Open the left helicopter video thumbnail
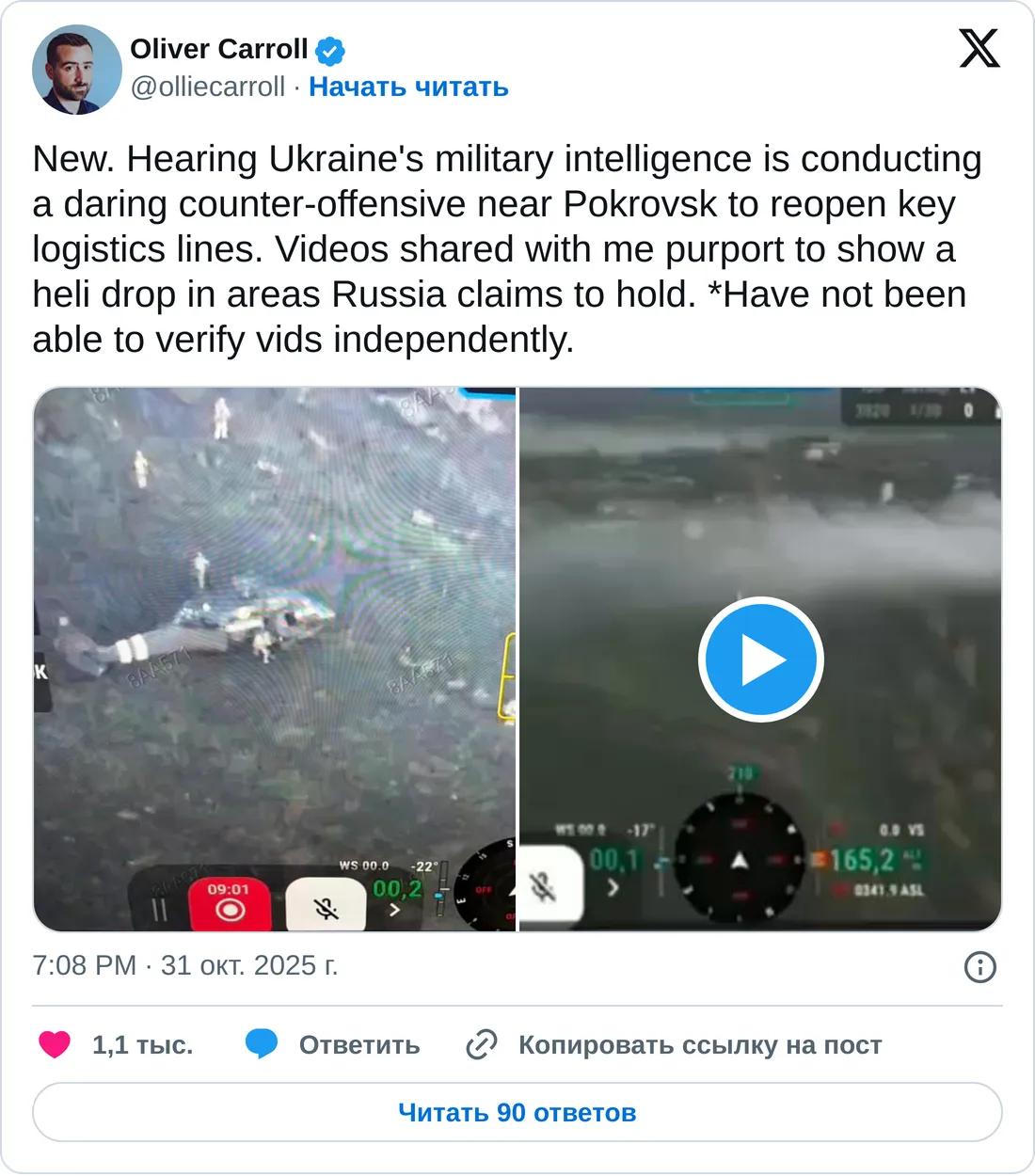 pyautogui.click(x=275, y=659)
